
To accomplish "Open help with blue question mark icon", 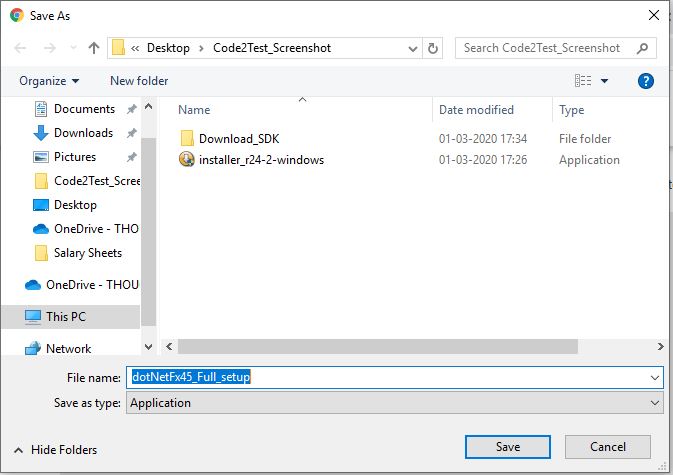I will 646,81.
